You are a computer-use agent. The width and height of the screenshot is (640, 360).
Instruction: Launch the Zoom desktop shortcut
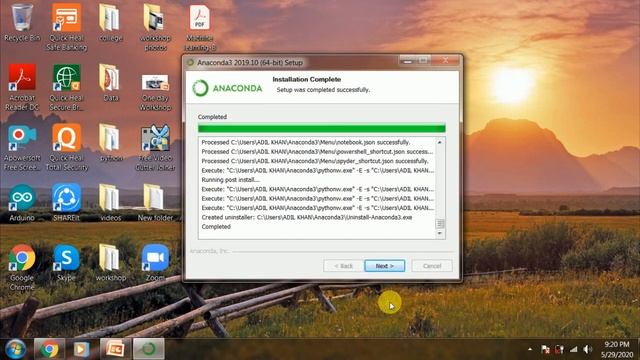coord(155,263)
